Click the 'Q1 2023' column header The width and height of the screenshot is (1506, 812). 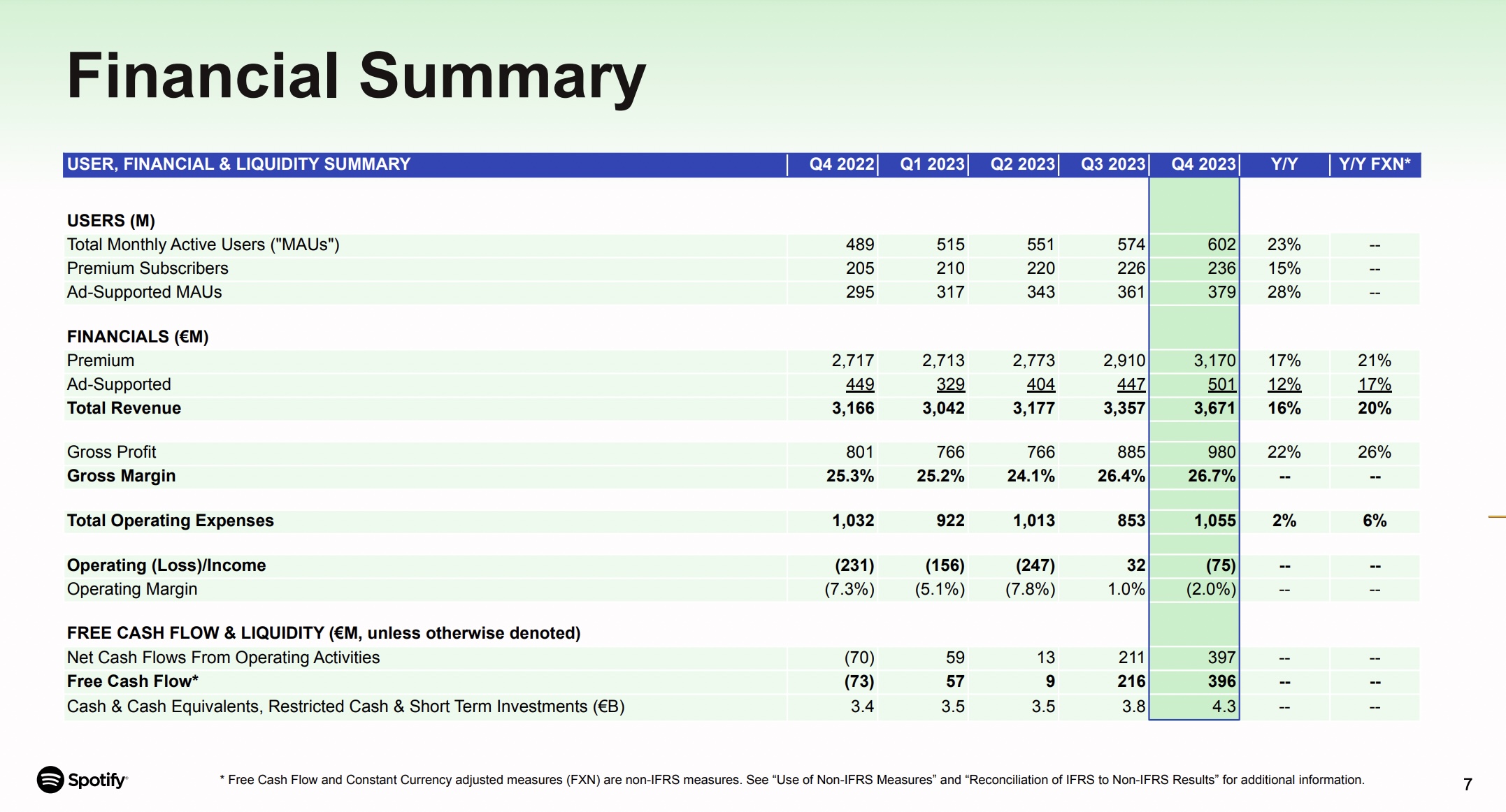932,164
